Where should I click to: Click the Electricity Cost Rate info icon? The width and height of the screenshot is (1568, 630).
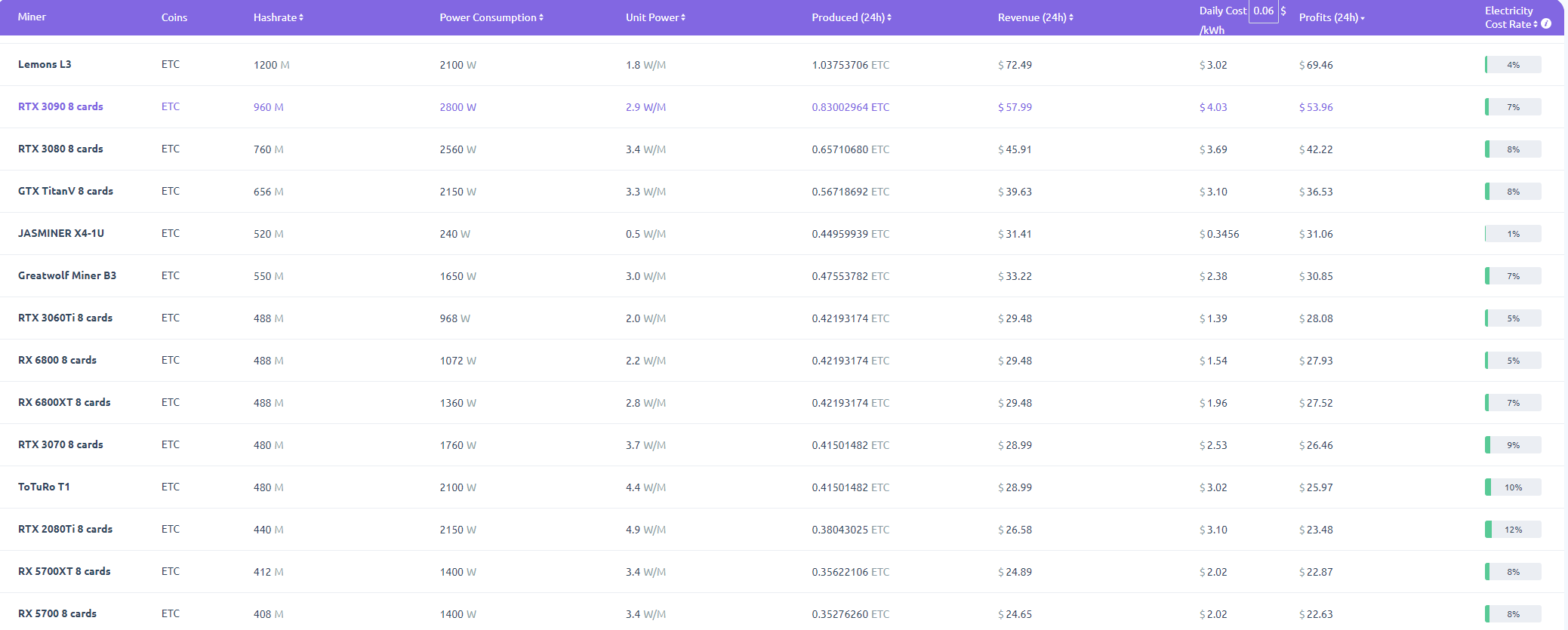point(1546,24)
